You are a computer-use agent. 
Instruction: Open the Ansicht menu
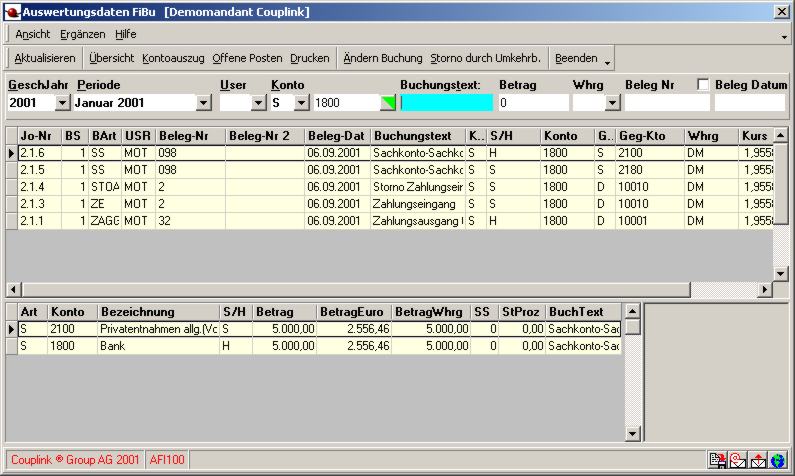click(33, 34)
